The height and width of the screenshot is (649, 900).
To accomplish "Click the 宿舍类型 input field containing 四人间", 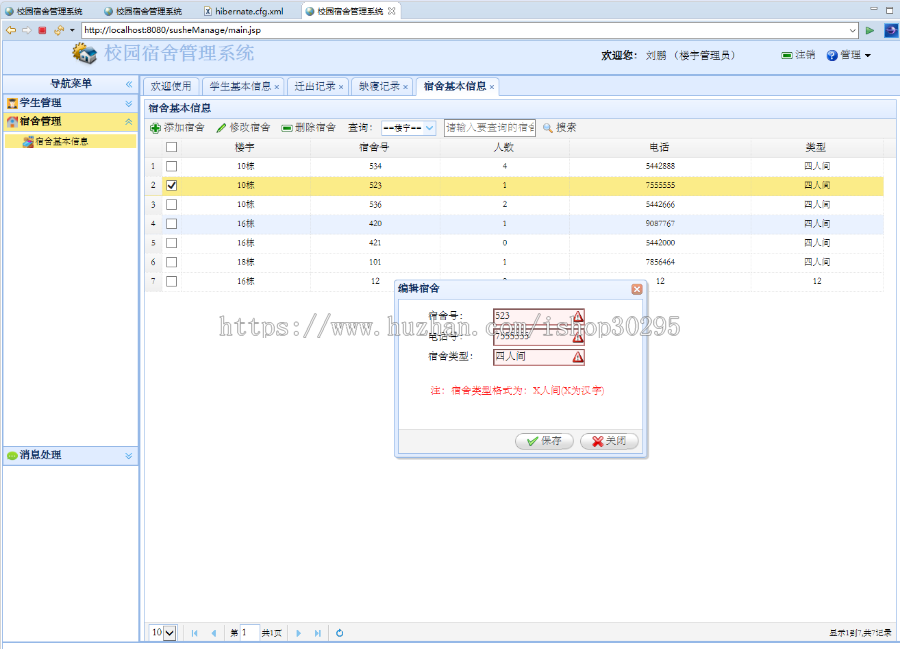I will (538, 357).
